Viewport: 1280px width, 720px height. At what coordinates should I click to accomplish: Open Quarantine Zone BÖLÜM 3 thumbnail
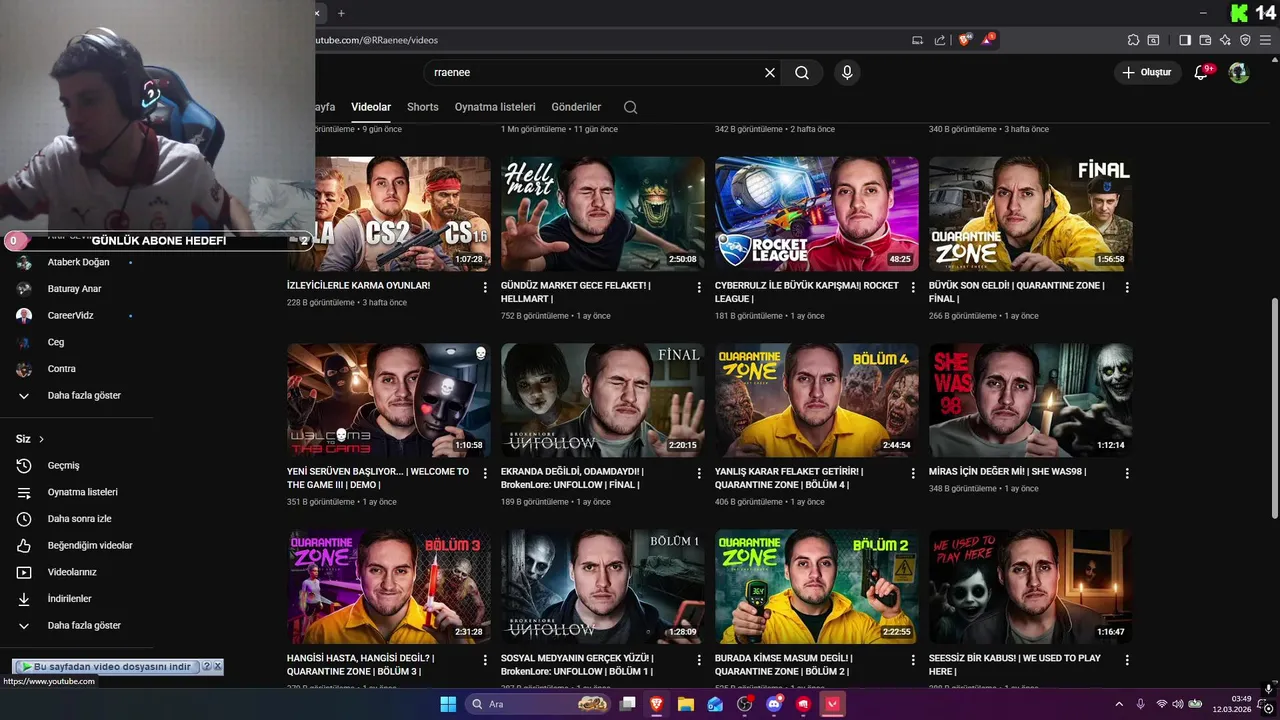[389, 587]
